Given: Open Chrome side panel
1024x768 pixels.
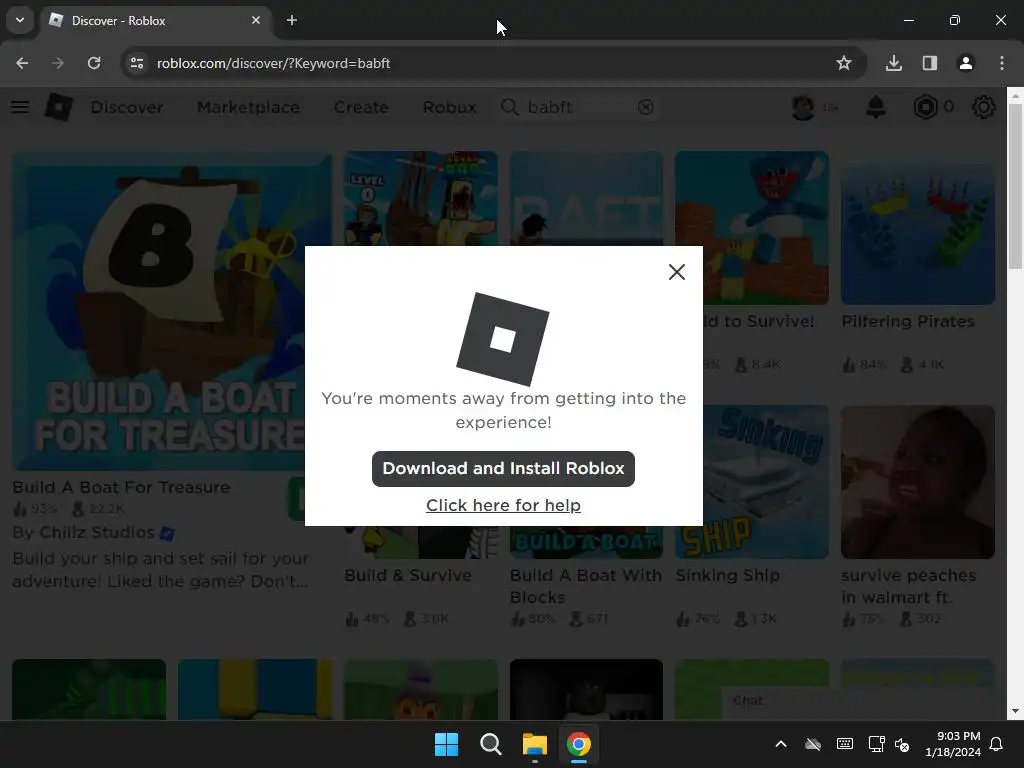Looking at the screenshot, I should pyautogui.click(x=929, y=63).
